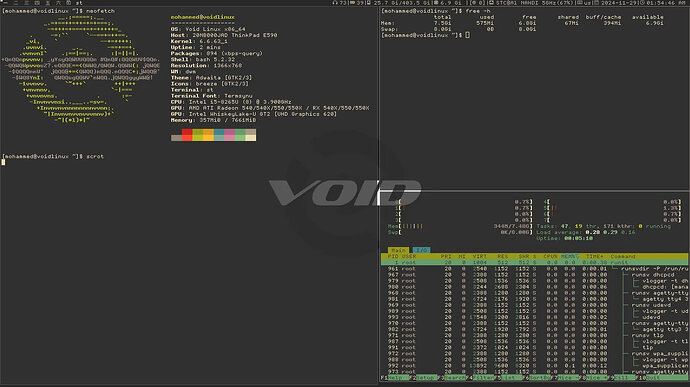Click the 'st' window title in dwm bar
Image resolution: width=690 pixels, height=387 pixels.
79,3
